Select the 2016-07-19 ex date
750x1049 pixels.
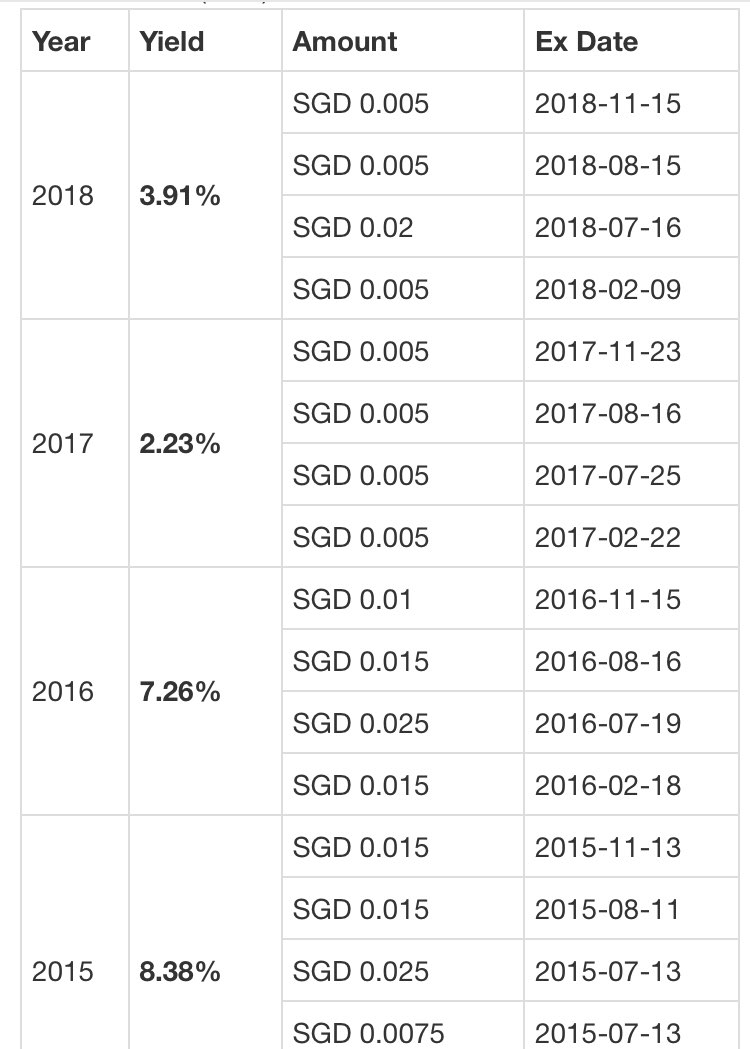tap(608, 724)
